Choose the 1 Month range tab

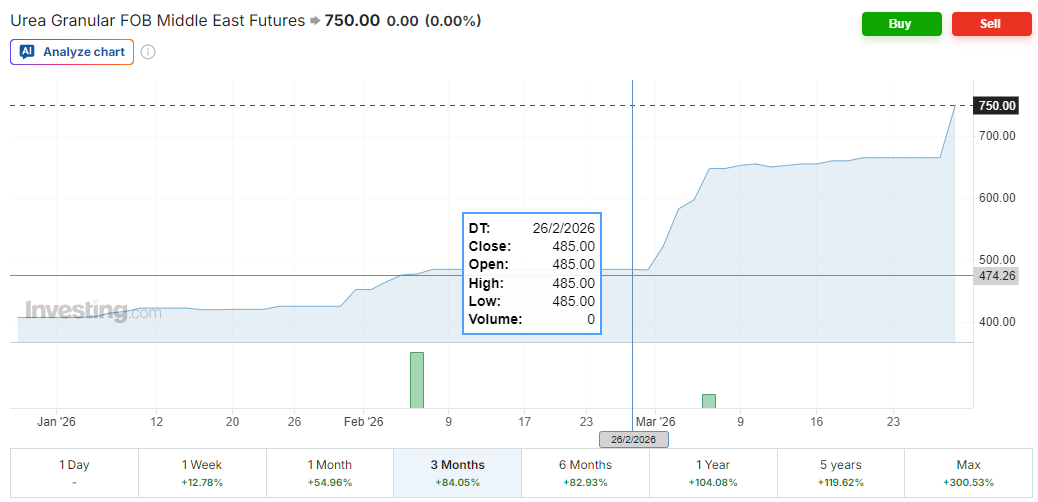[330, 473]
